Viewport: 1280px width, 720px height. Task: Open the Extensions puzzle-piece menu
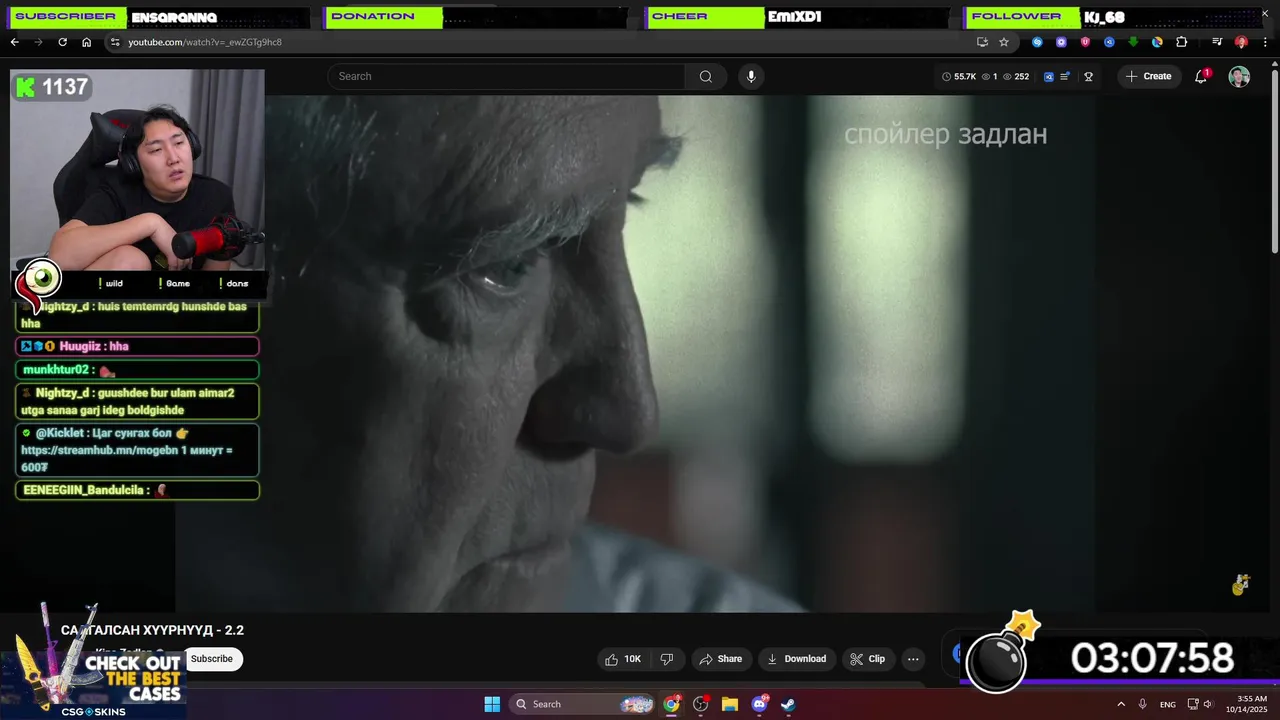coord(1181,42)
